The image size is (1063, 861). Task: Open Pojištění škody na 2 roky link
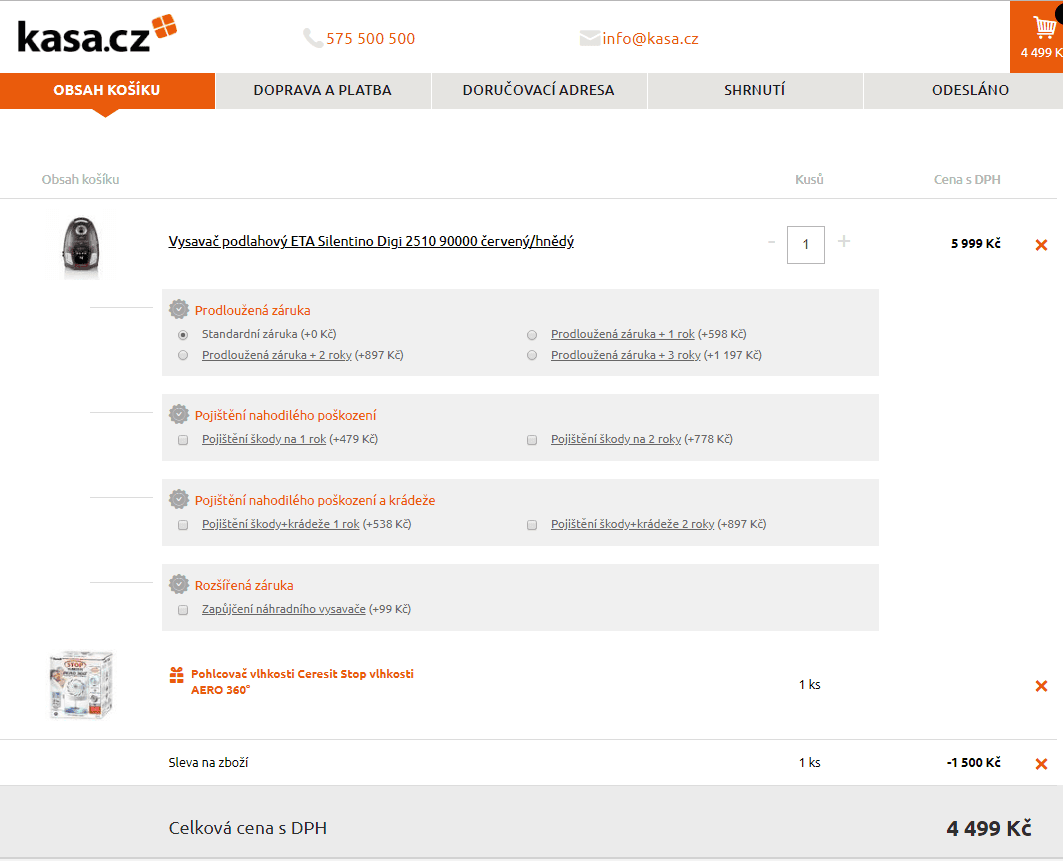coord(616,439)
